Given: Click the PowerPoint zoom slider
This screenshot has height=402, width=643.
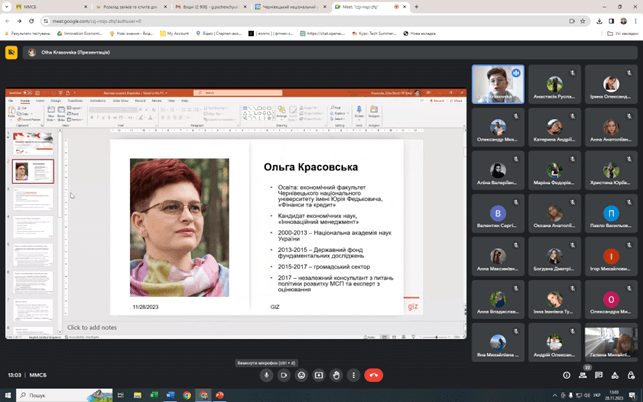Looking at the screenshot, I should coord(436,337).
